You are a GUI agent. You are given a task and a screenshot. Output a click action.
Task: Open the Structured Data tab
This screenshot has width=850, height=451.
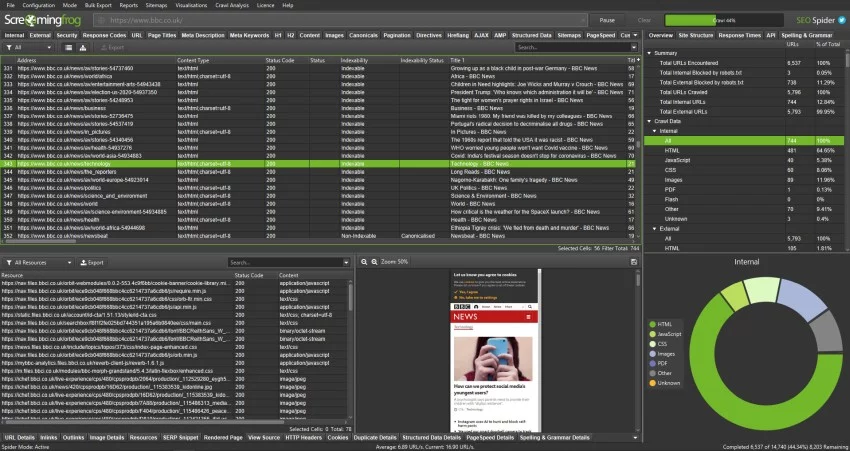pos(531,35)
